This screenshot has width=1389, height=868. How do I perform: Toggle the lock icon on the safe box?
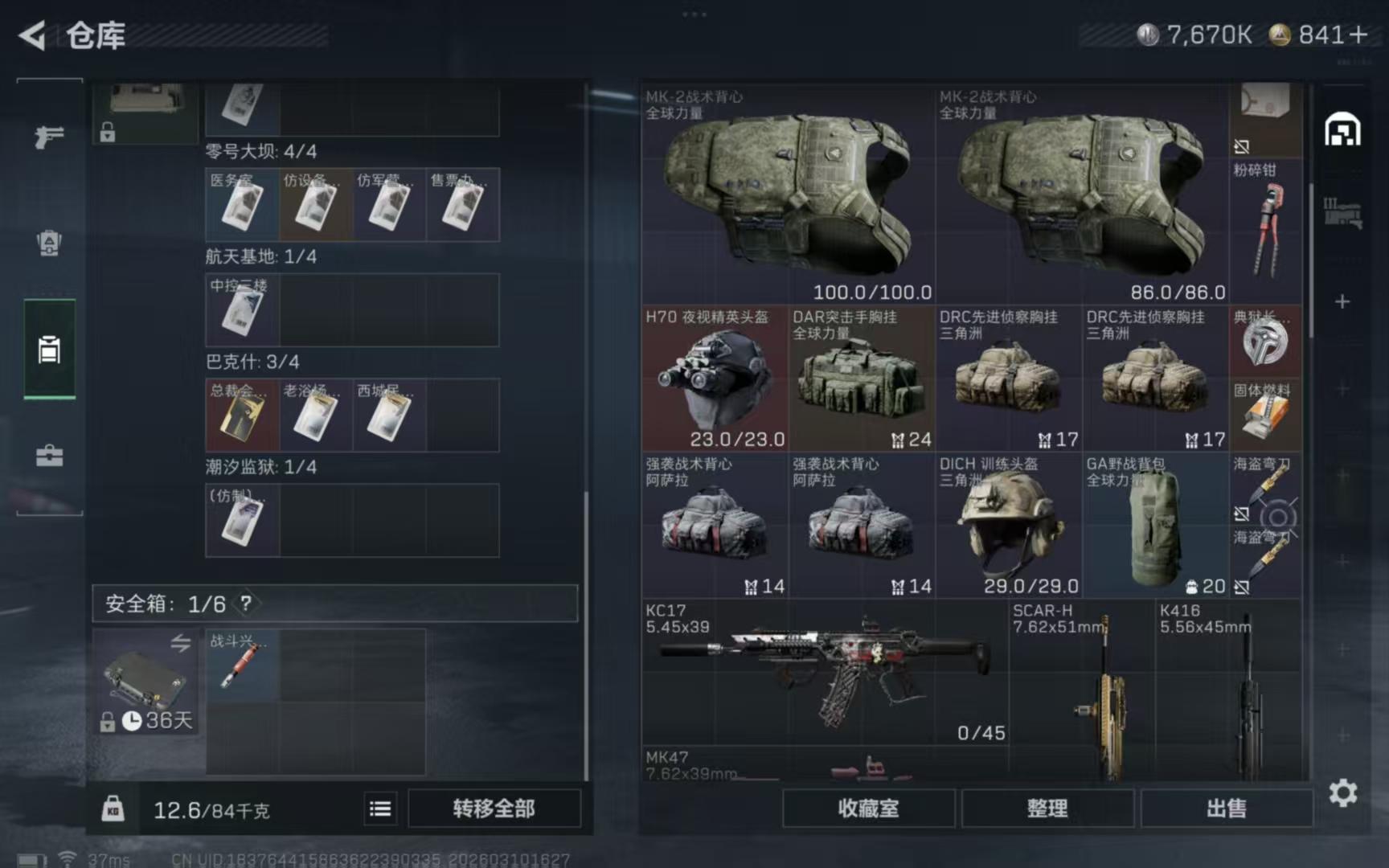coord(107,722)
